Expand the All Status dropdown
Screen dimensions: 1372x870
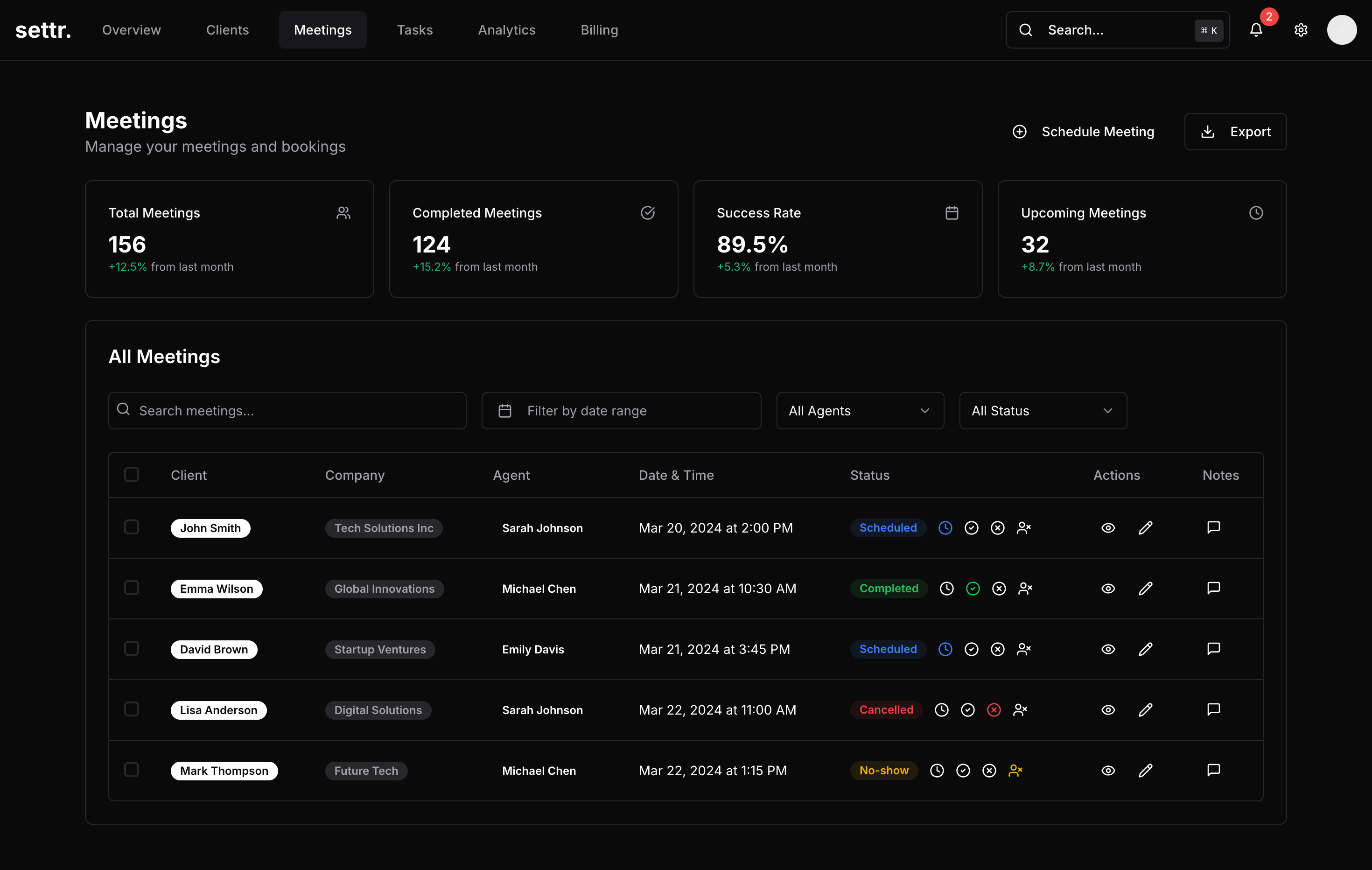pos(1043,411)
